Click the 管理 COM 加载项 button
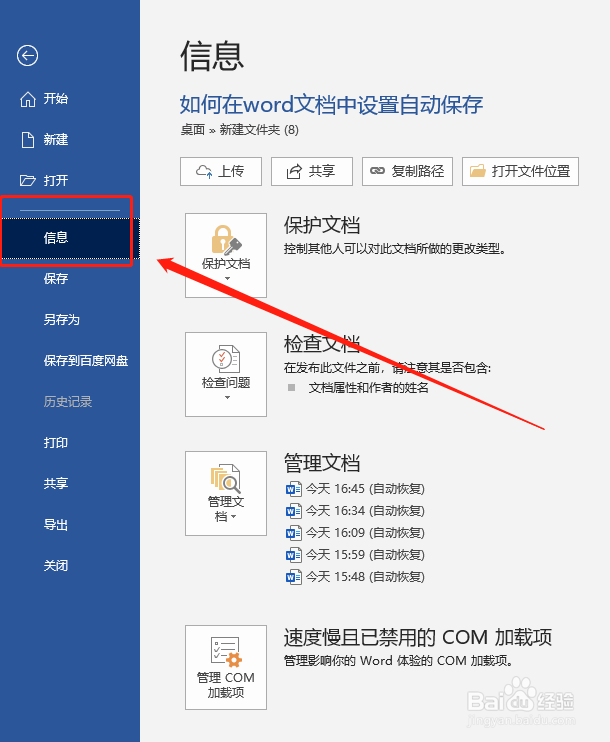The width and height of the screenshot is (610, 742). coord(226,667)
